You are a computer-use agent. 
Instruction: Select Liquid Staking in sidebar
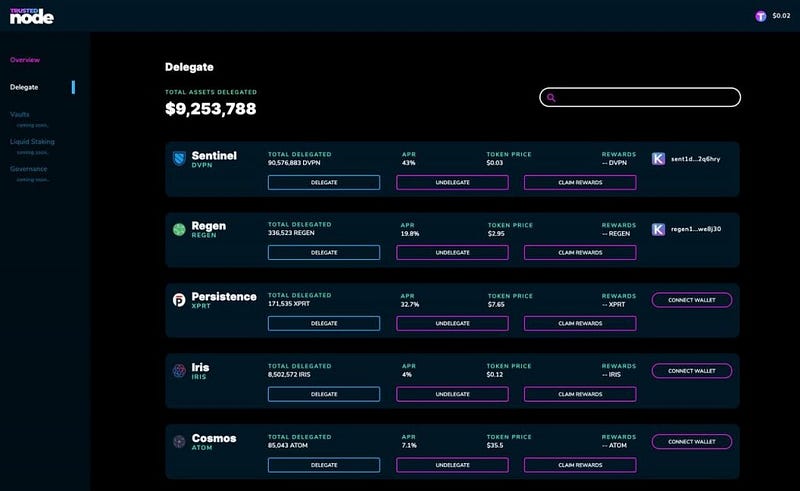pyautogui.click(x=32, y=141)
